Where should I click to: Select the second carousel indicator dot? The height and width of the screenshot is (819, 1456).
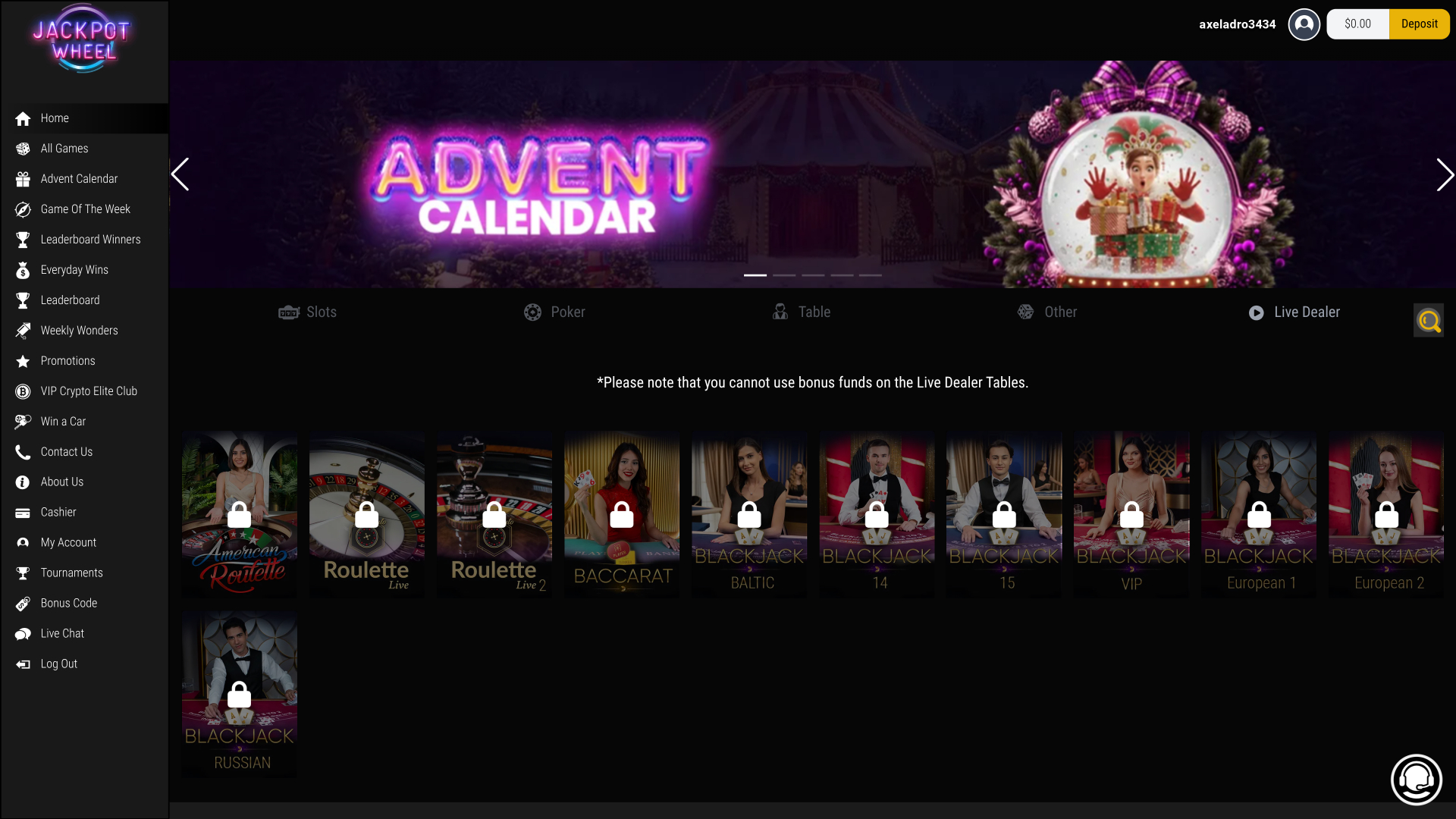(x=784, y=275)
